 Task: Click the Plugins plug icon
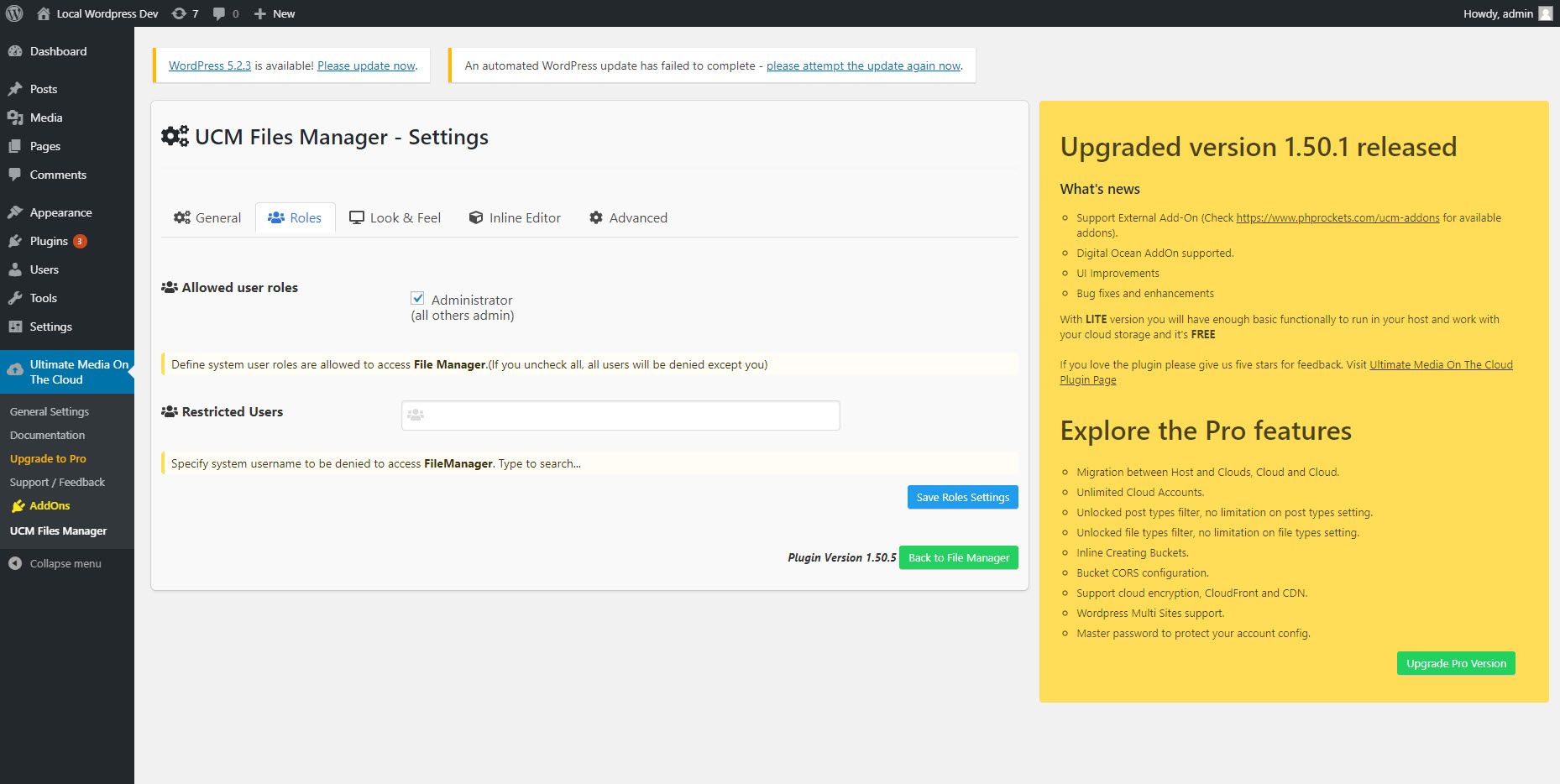coord(15,241)
